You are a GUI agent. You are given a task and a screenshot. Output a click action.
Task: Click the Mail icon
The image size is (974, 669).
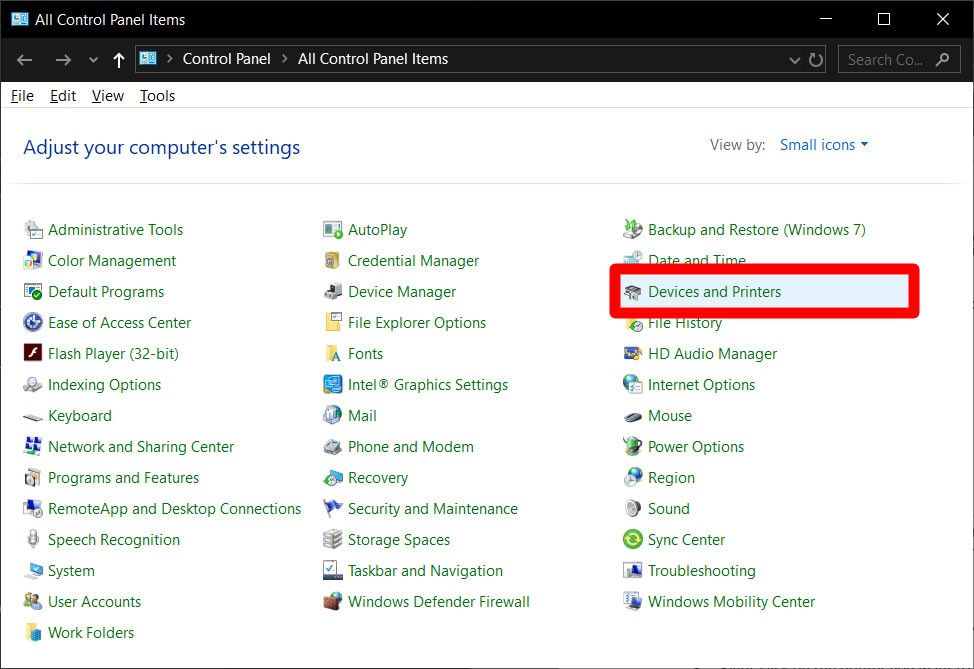point(333,416)
